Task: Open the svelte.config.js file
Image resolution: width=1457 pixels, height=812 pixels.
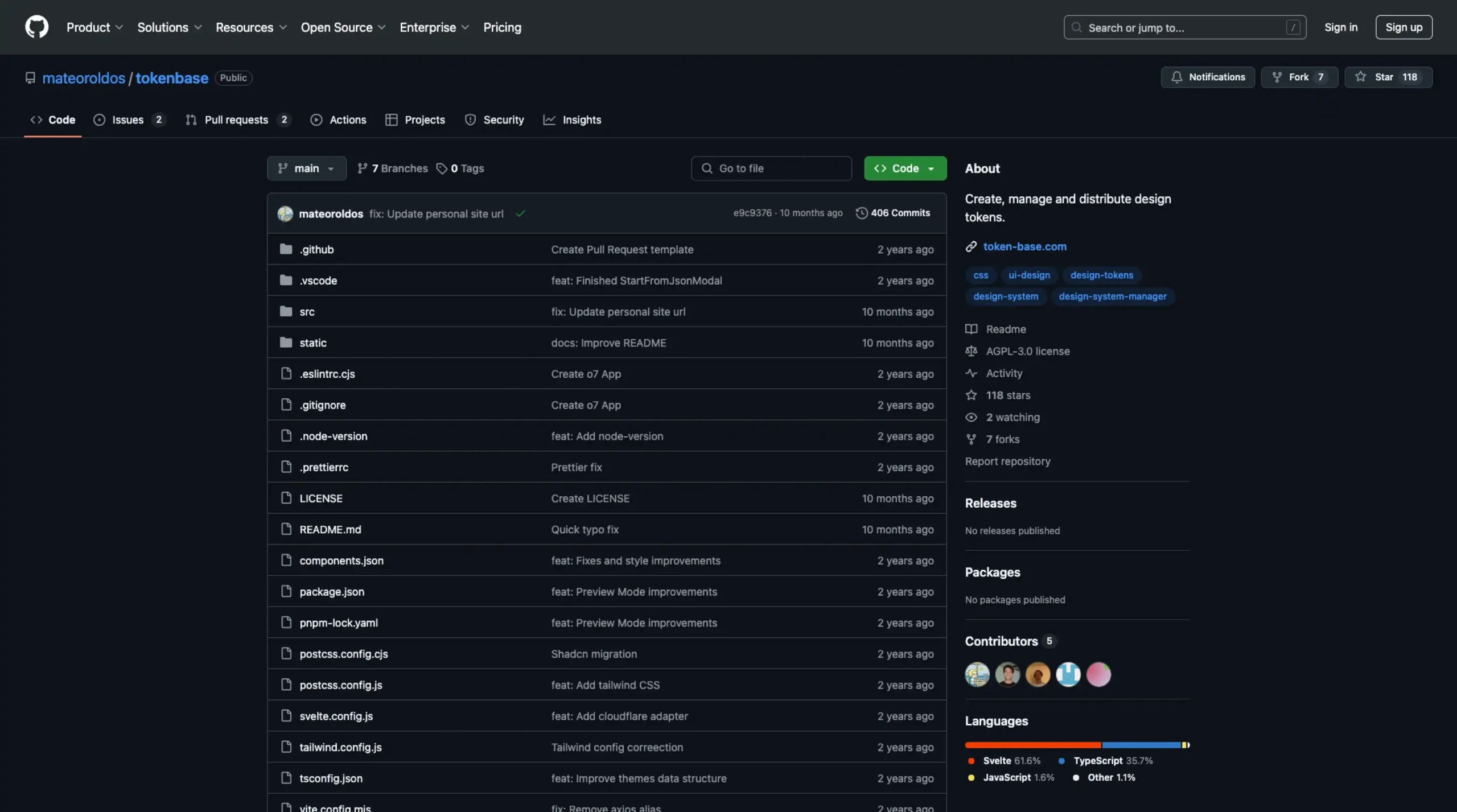Action: pyautogui.click(x=336, y=716)
